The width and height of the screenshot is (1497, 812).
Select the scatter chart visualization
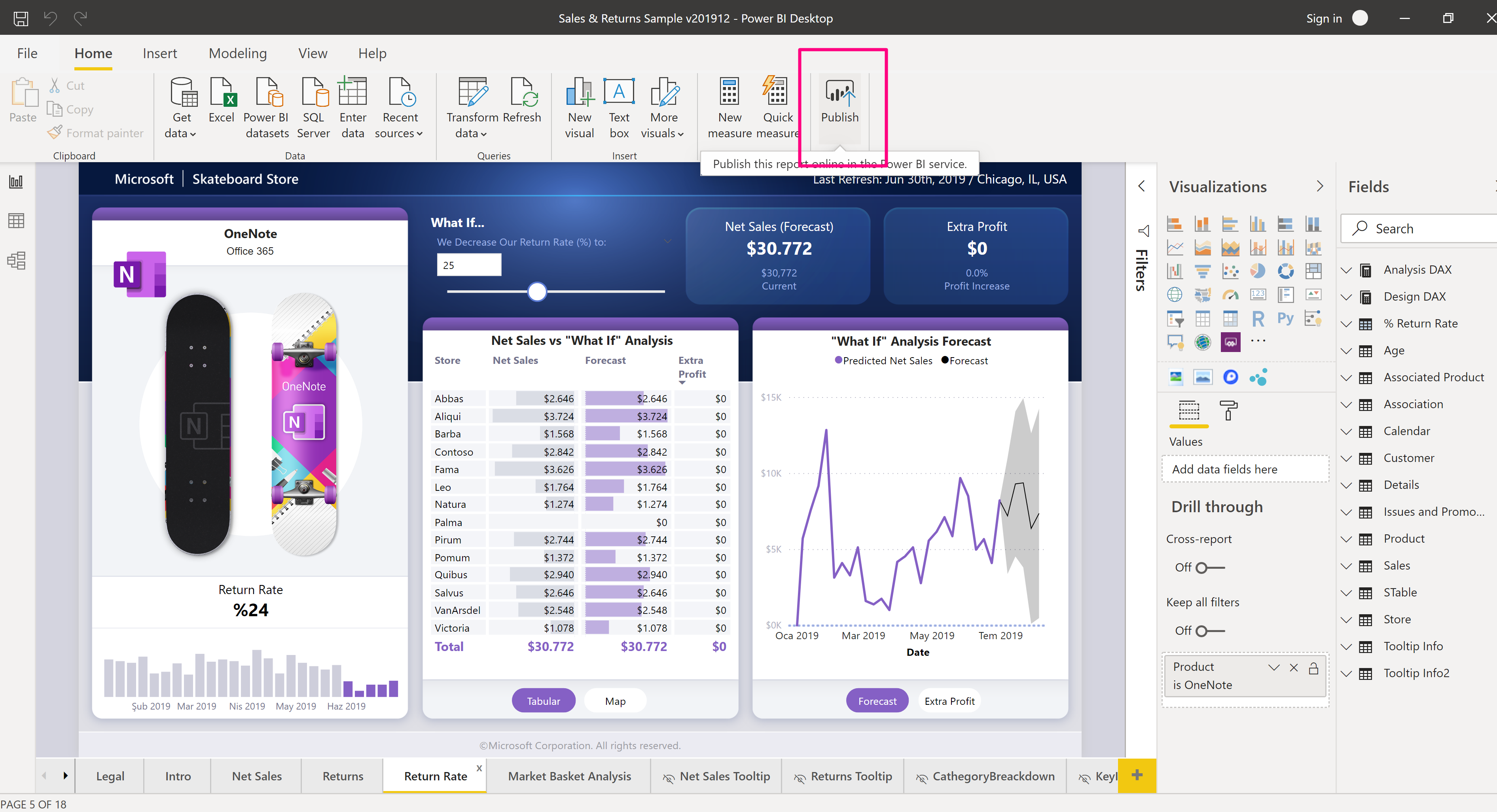point(1230,271)
